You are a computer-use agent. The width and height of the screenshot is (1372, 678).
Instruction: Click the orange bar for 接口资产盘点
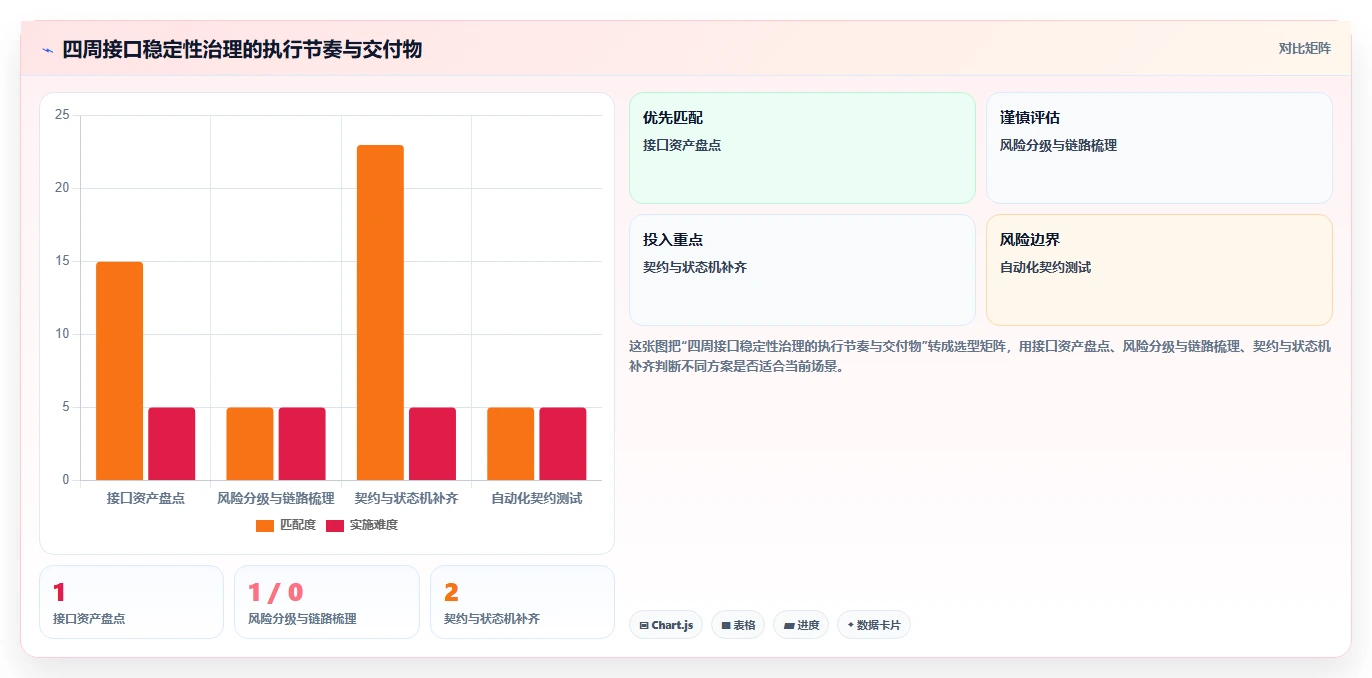(x=120, y=371)
